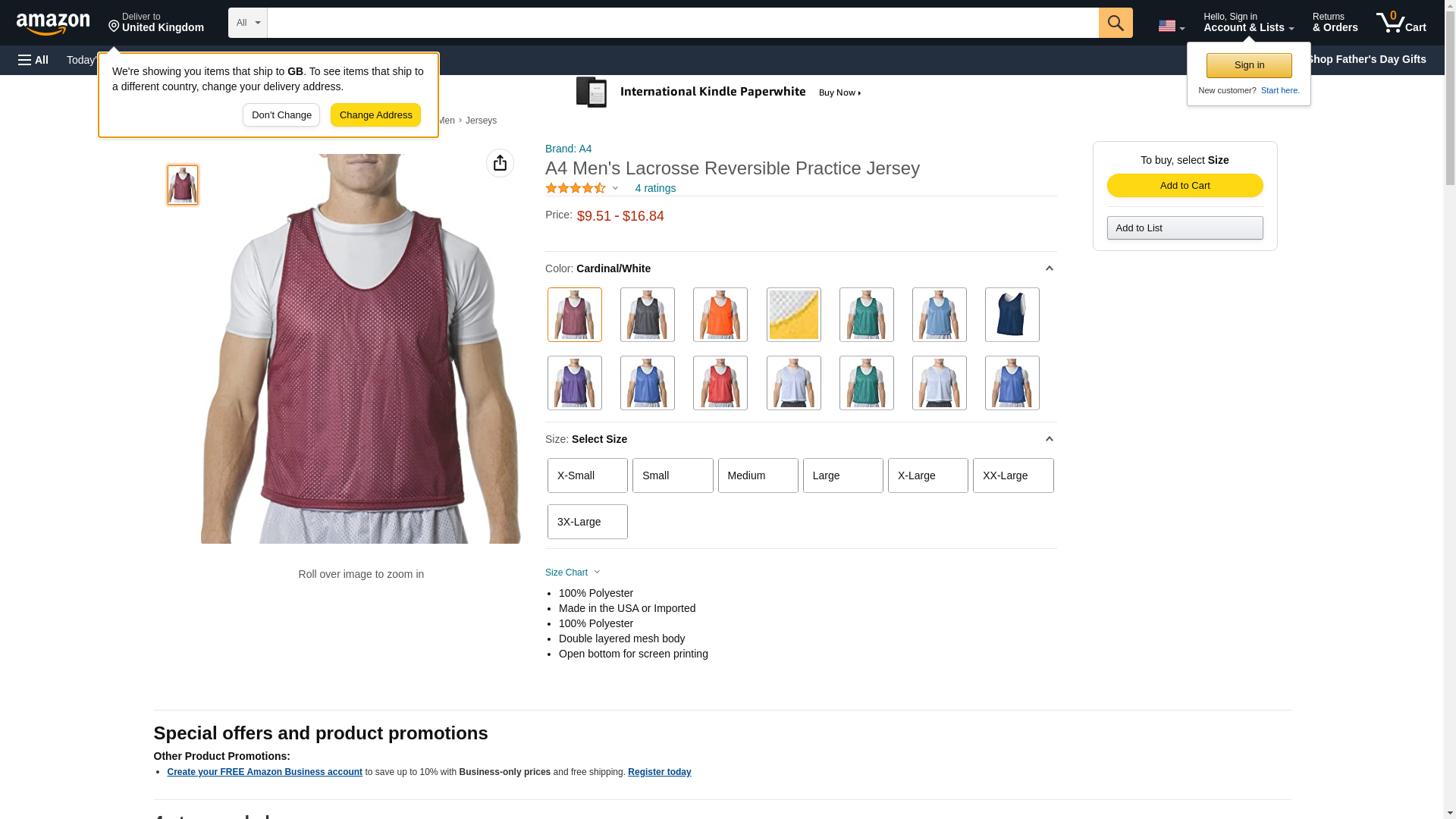Image resolution: width=1456 pixels, height=819 pixels.
Task: Click the Kindle Paperwhite banner
Action: point(719,93)
